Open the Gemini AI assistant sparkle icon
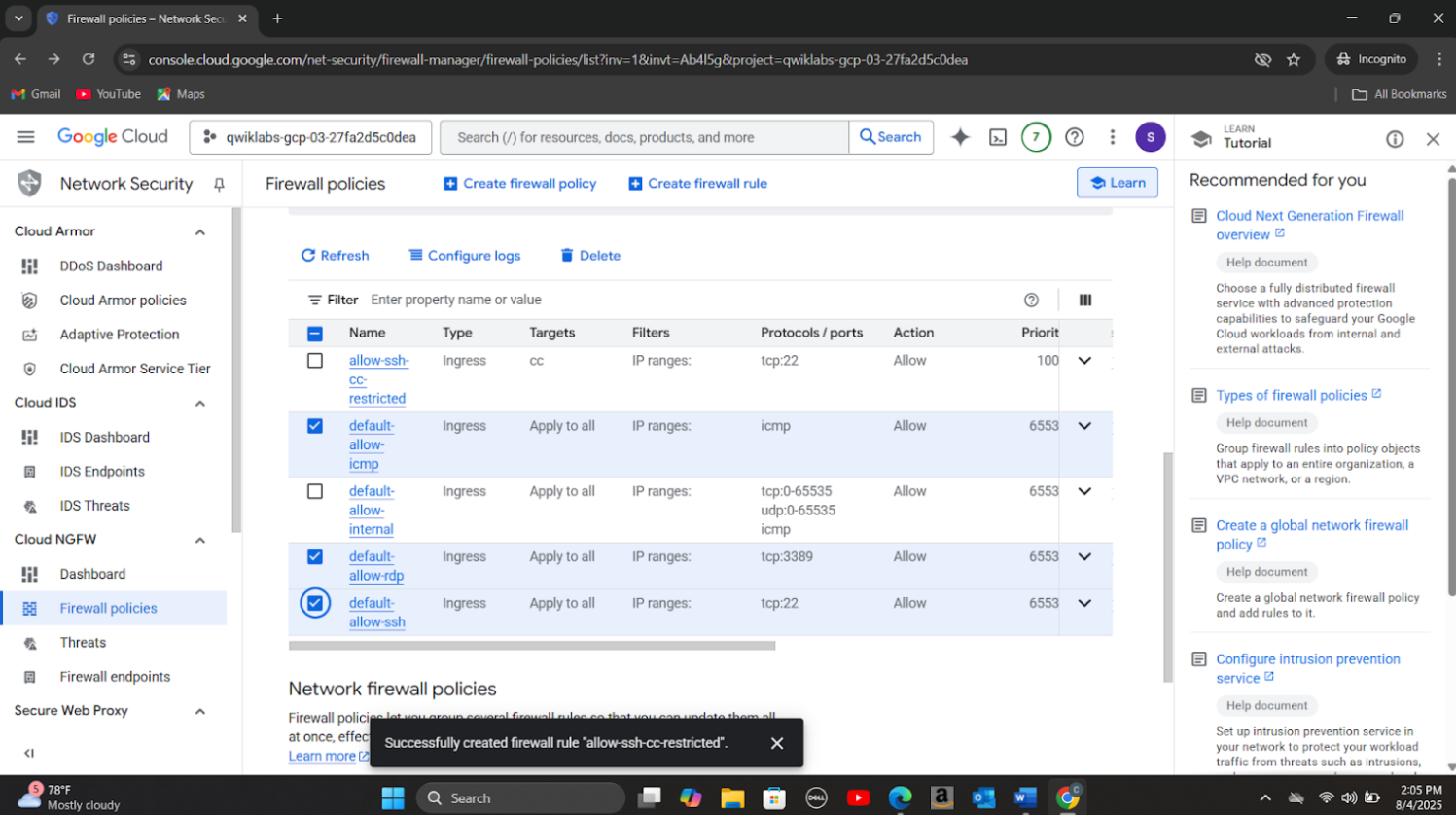The height and width of the screenshot is (815, 1456). [x=960, y=137]
